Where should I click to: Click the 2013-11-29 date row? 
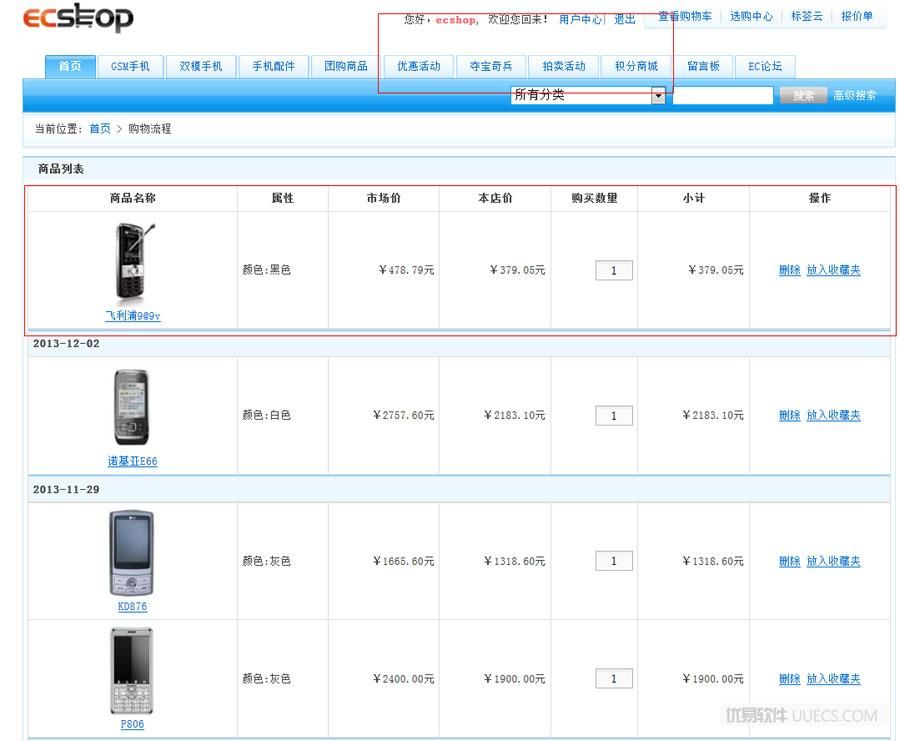459,490
